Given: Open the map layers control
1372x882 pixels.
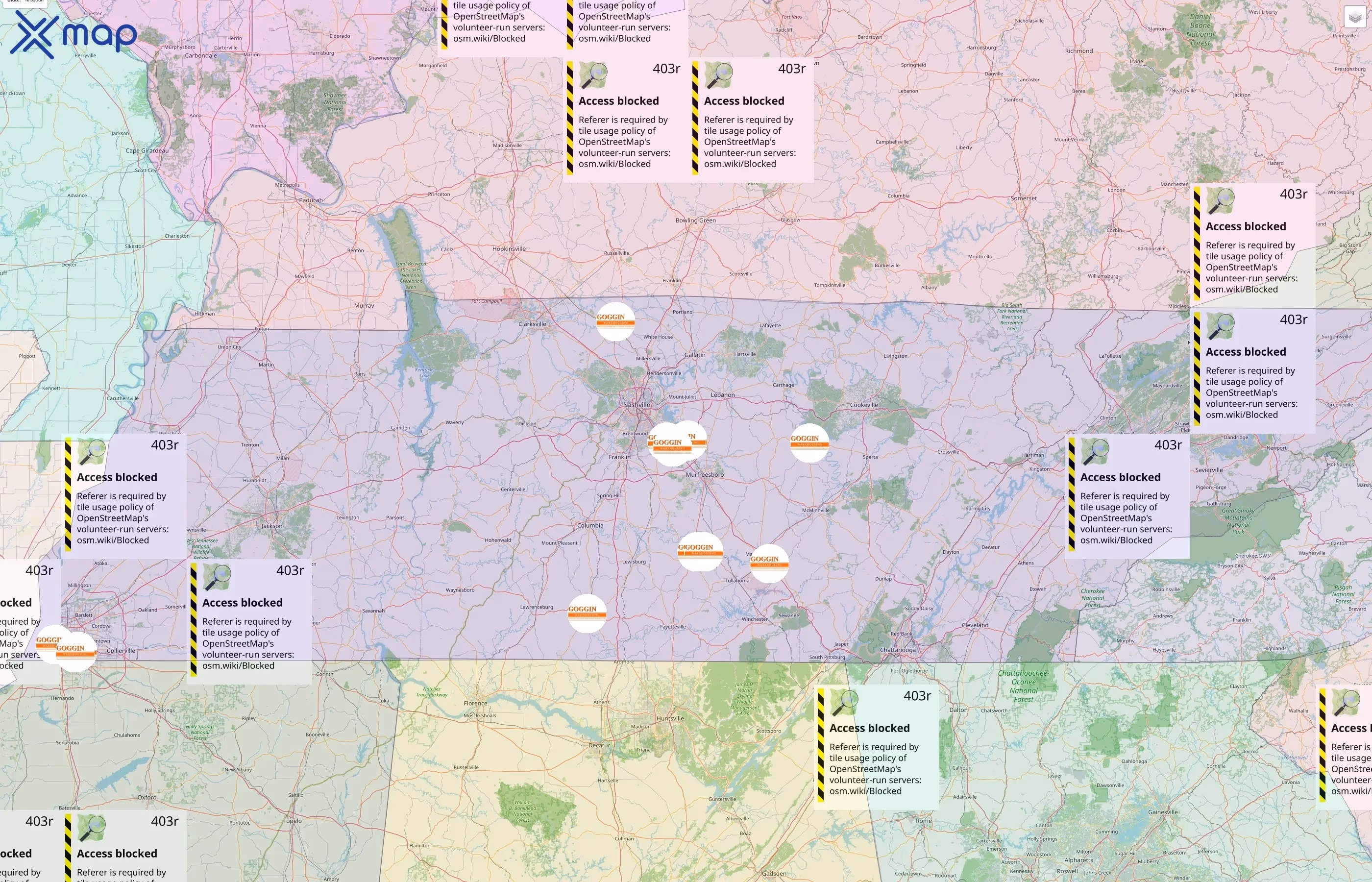Looking at the screenshot, I should [1355, 17].
